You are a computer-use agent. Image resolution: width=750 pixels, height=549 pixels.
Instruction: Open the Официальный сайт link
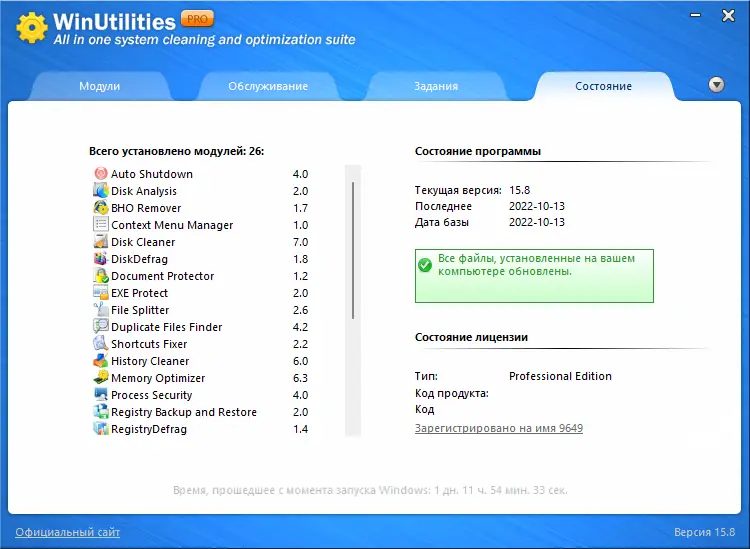[x=67, y=532]
